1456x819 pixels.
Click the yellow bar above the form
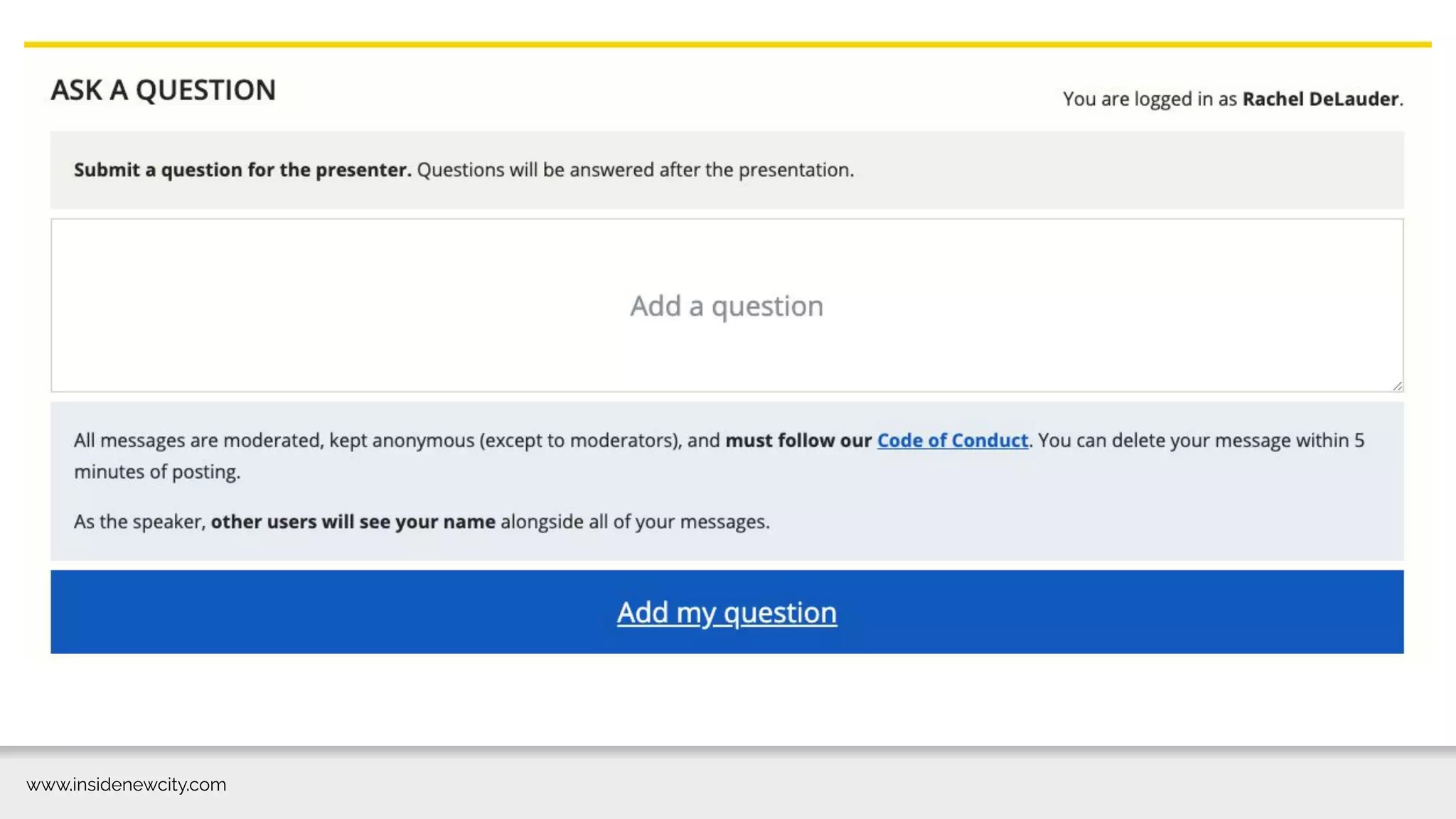pos(727,45)
